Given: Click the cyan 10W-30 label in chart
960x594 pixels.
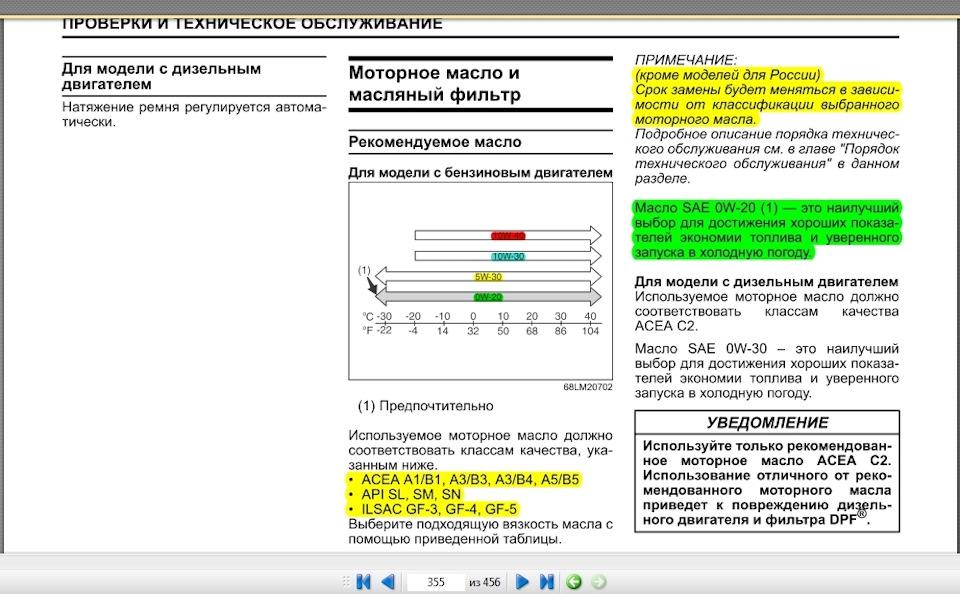Looking at the screenshot, I should point(508,256).
